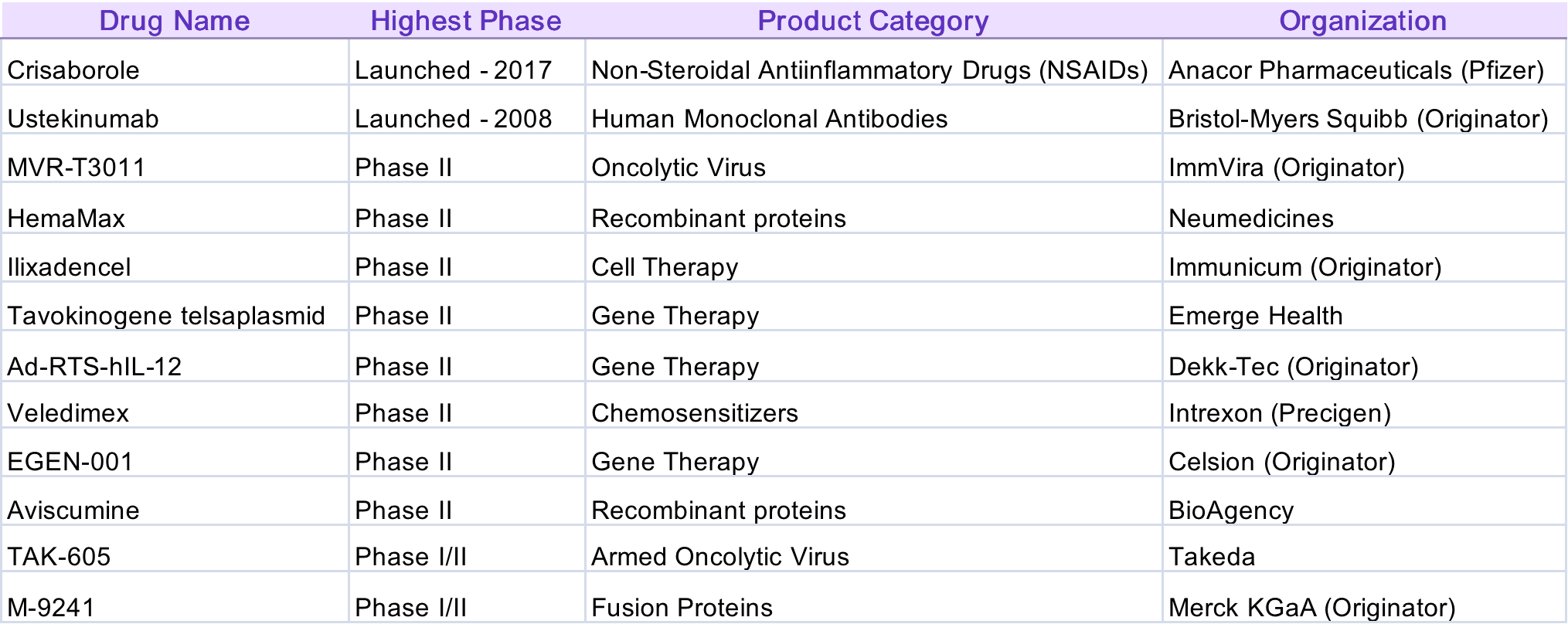Click the Product Category column header

tap(873, 21)
